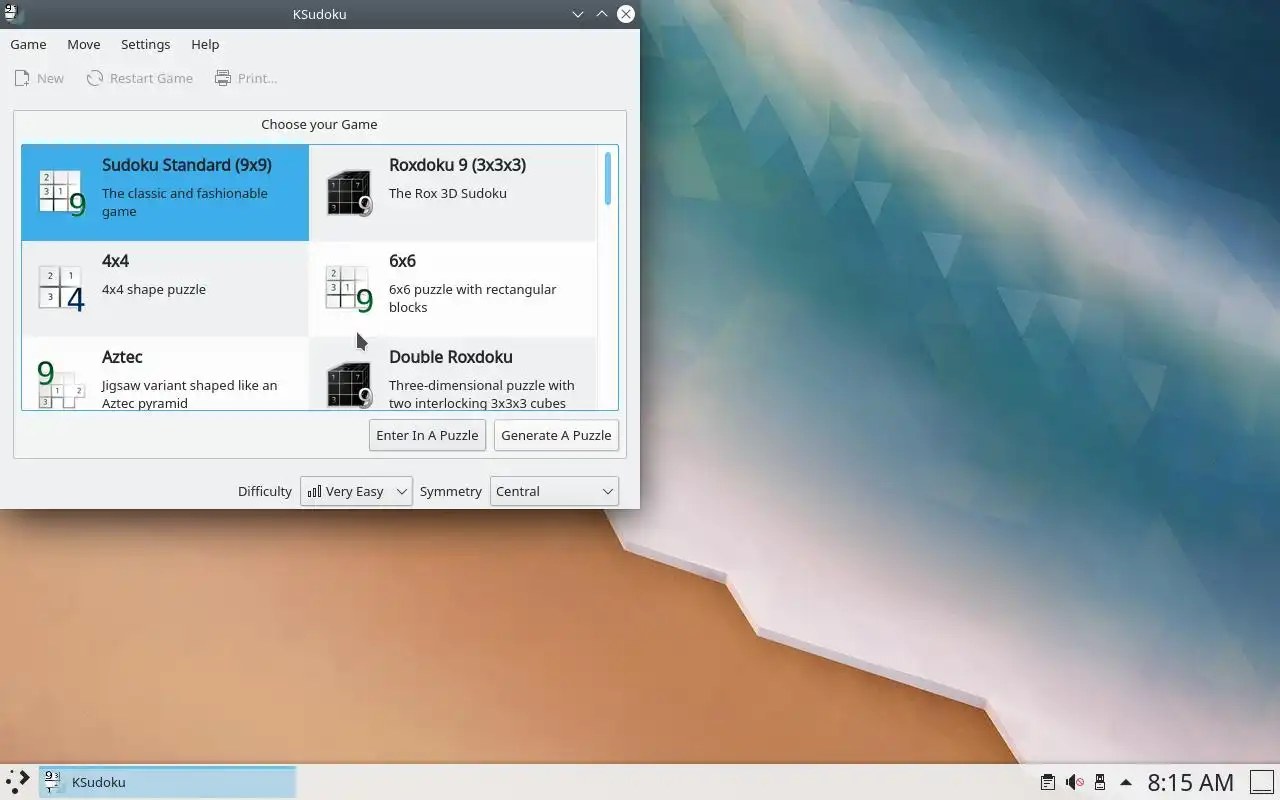Select the Sudoku Standard (9x9) grid icon
The width and height of the screenshot is (1280, 800).
(62, 193)
